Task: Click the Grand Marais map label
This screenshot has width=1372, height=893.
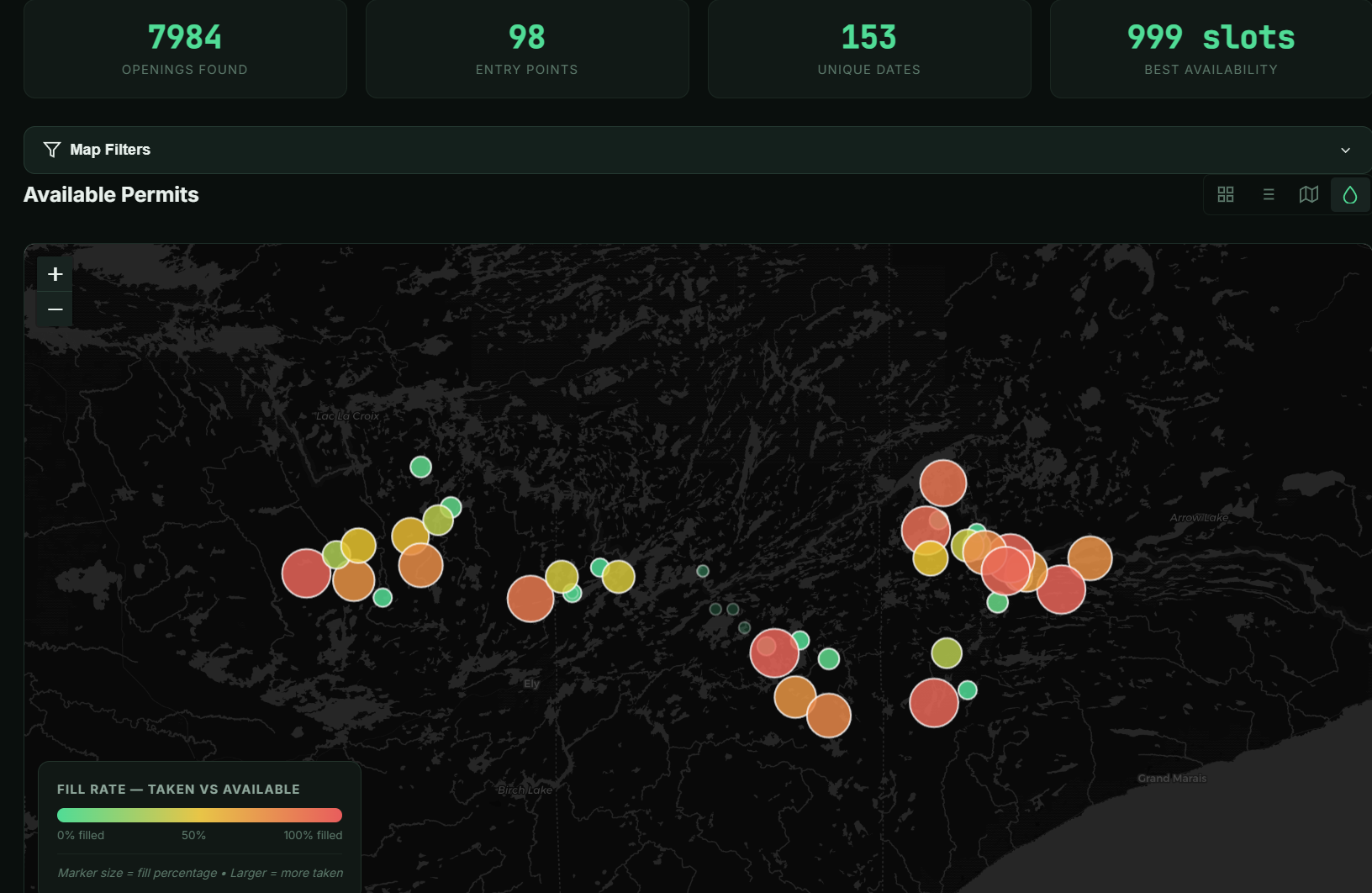Action: 1171,779
